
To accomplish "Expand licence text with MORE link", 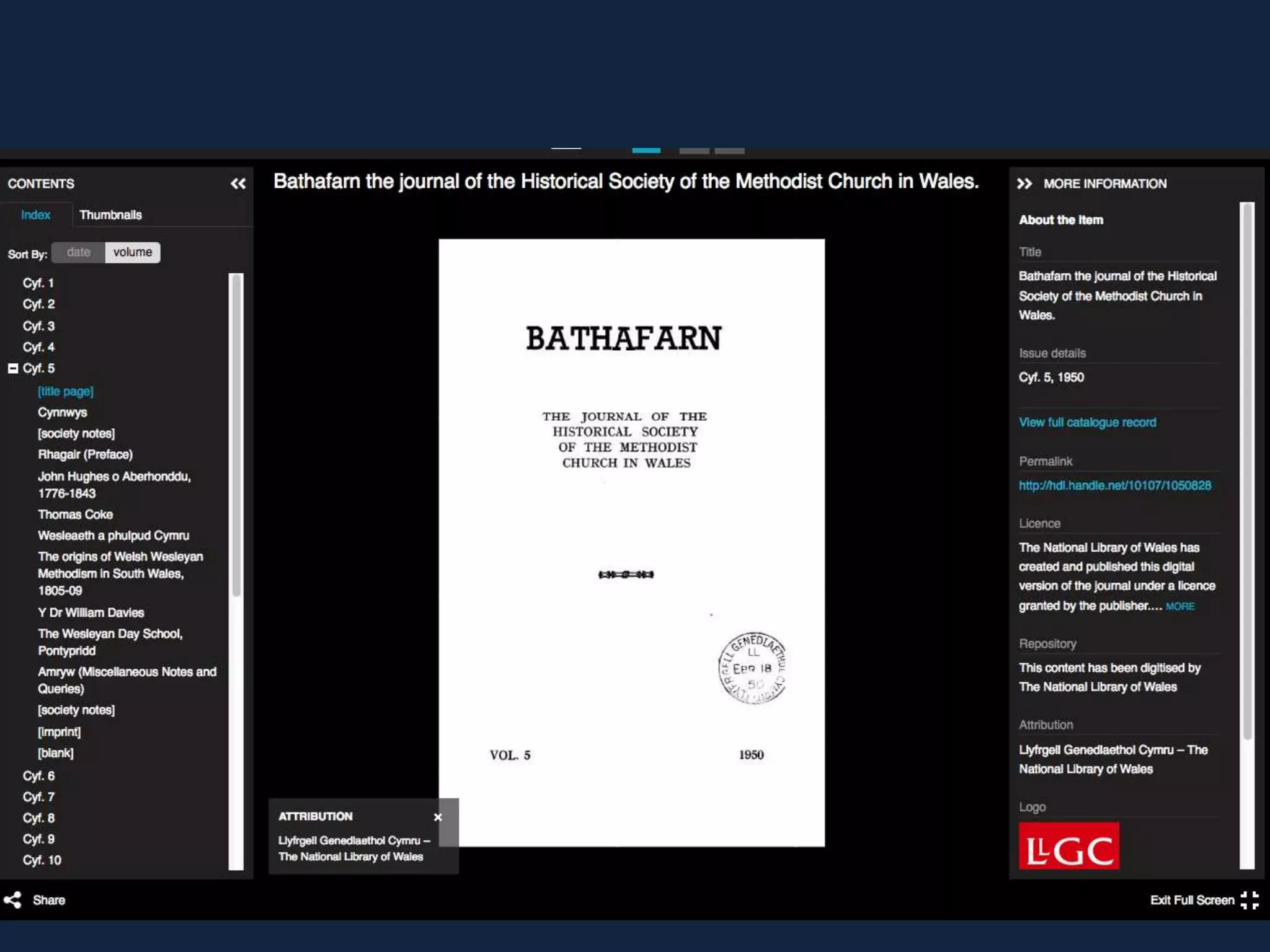I will pos(1180,606).
